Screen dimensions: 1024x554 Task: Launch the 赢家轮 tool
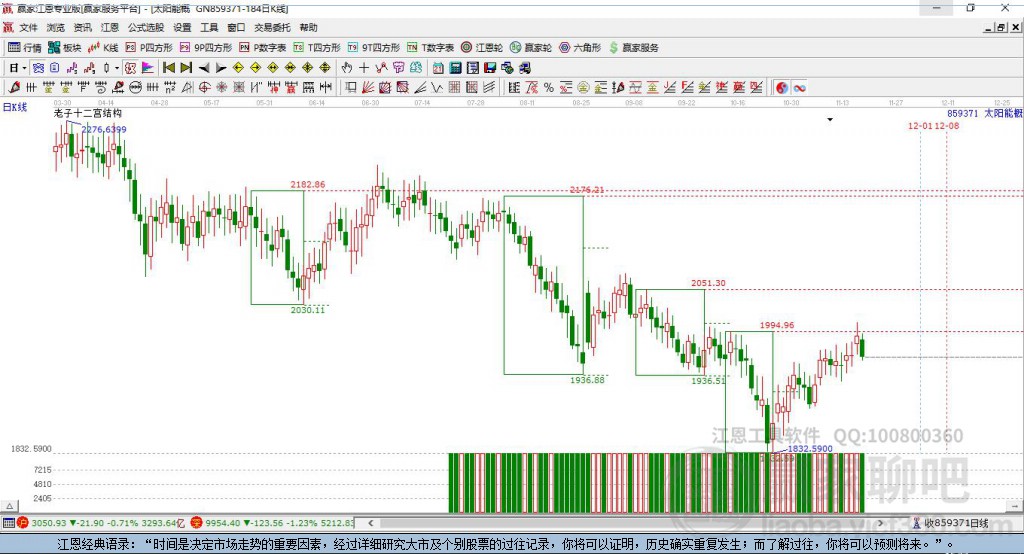pos(531,48)
